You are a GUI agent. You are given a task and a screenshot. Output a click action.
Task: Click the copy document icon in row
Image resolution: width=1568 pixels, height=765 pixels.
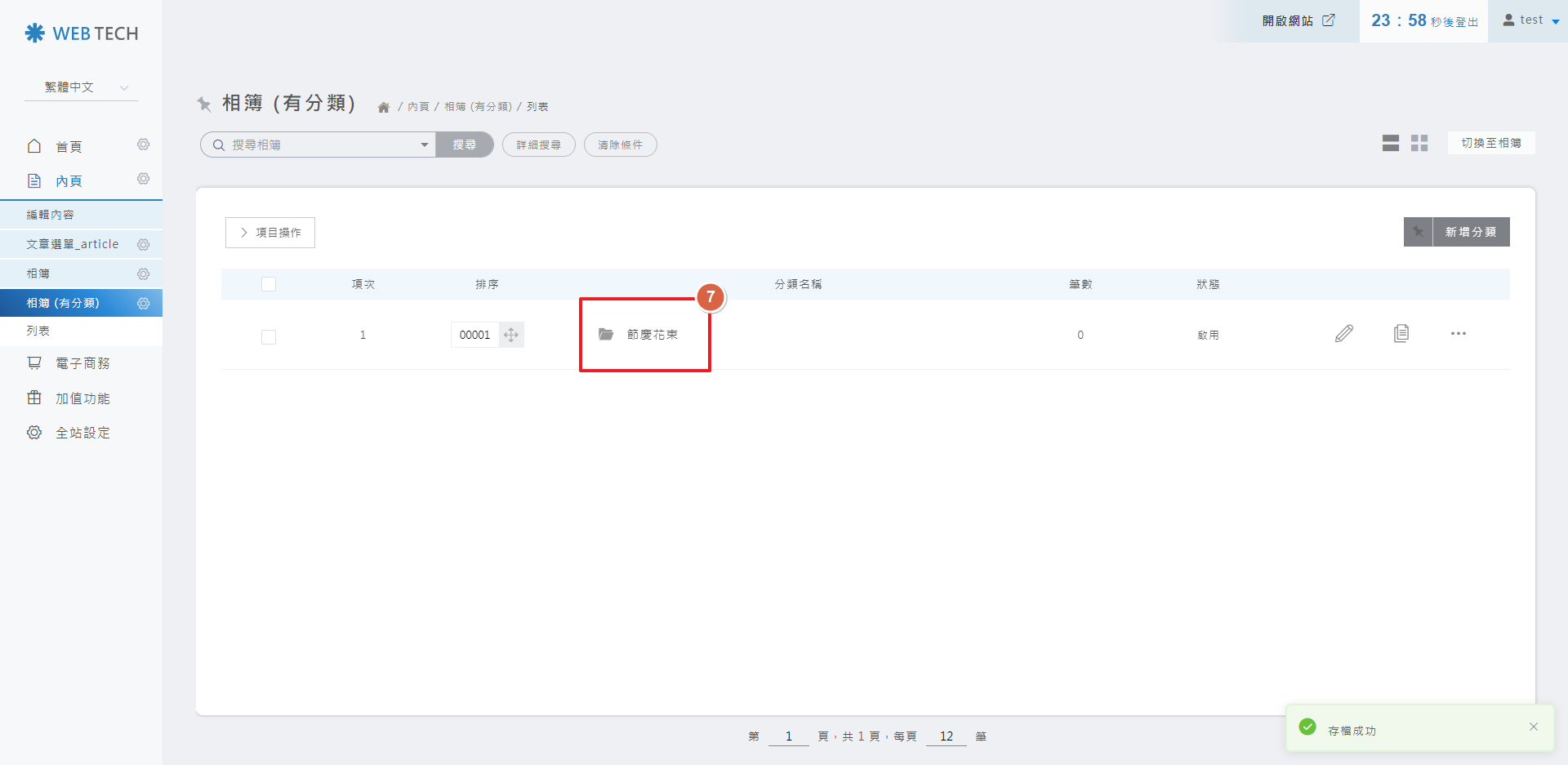(1401, 333)
